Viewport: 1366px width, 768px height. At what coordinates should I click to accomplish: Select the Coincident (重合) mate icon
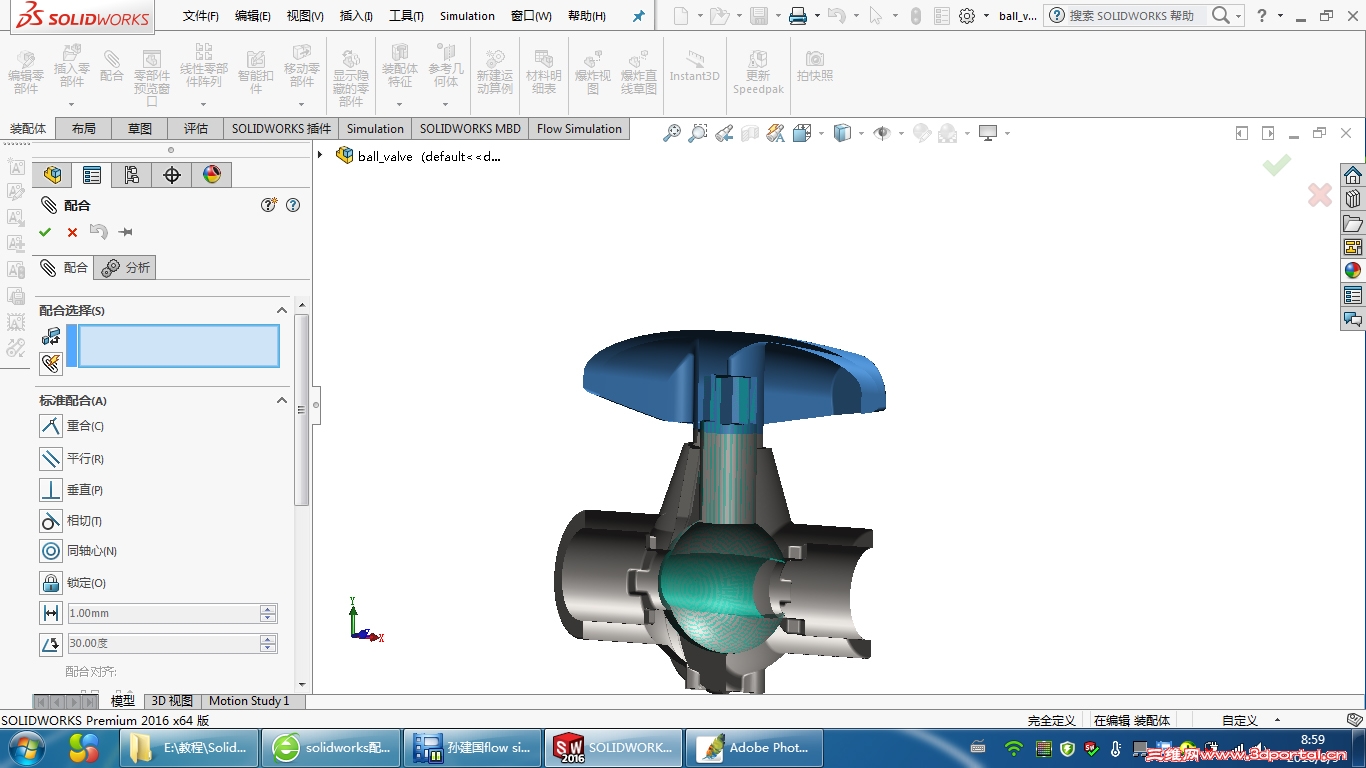(x=51, y=426)
